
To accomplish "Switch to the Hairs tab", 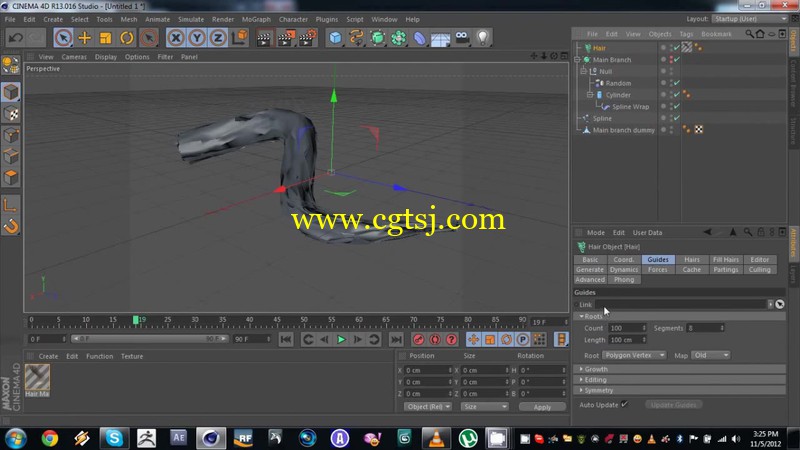I will point(692,260).
